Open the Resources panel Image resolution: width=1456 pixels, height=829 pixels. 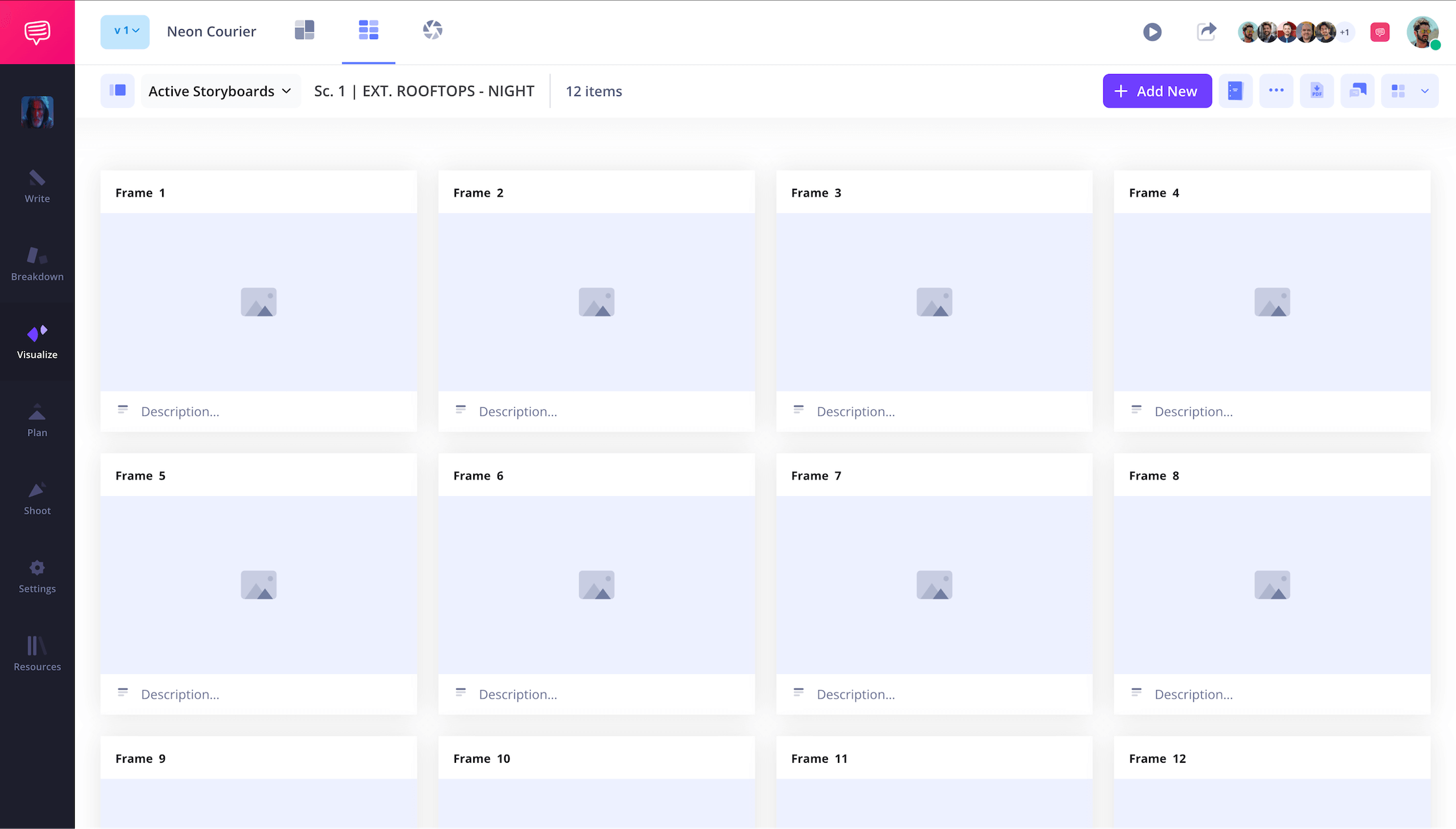point(37,654)
